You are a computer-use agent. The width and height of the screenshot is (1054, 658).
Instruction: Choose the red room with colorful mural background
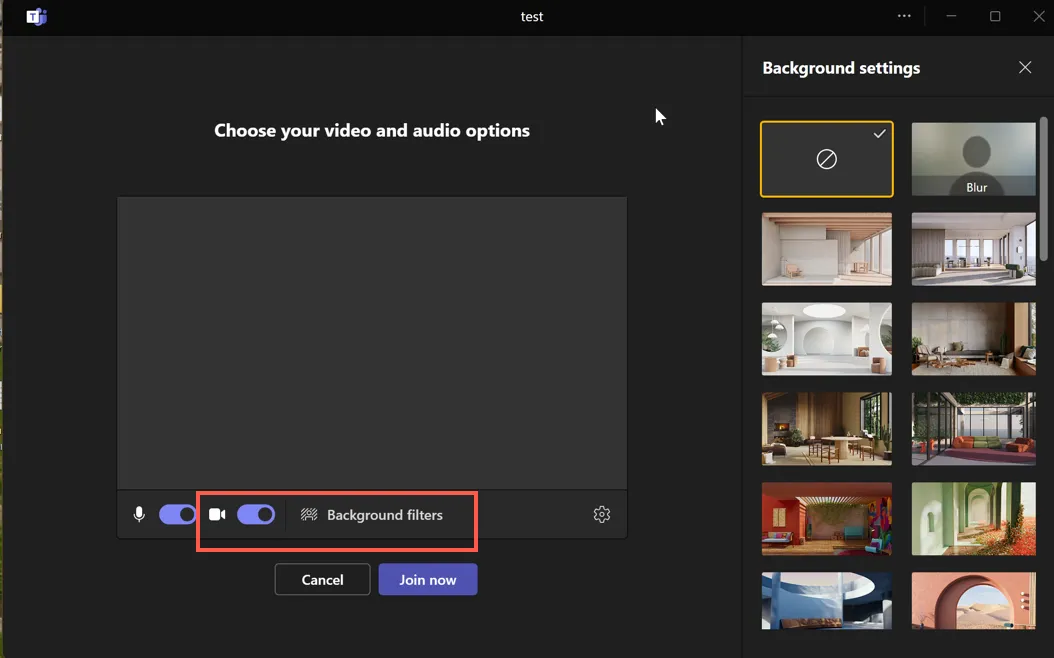[x=827, y=519]
